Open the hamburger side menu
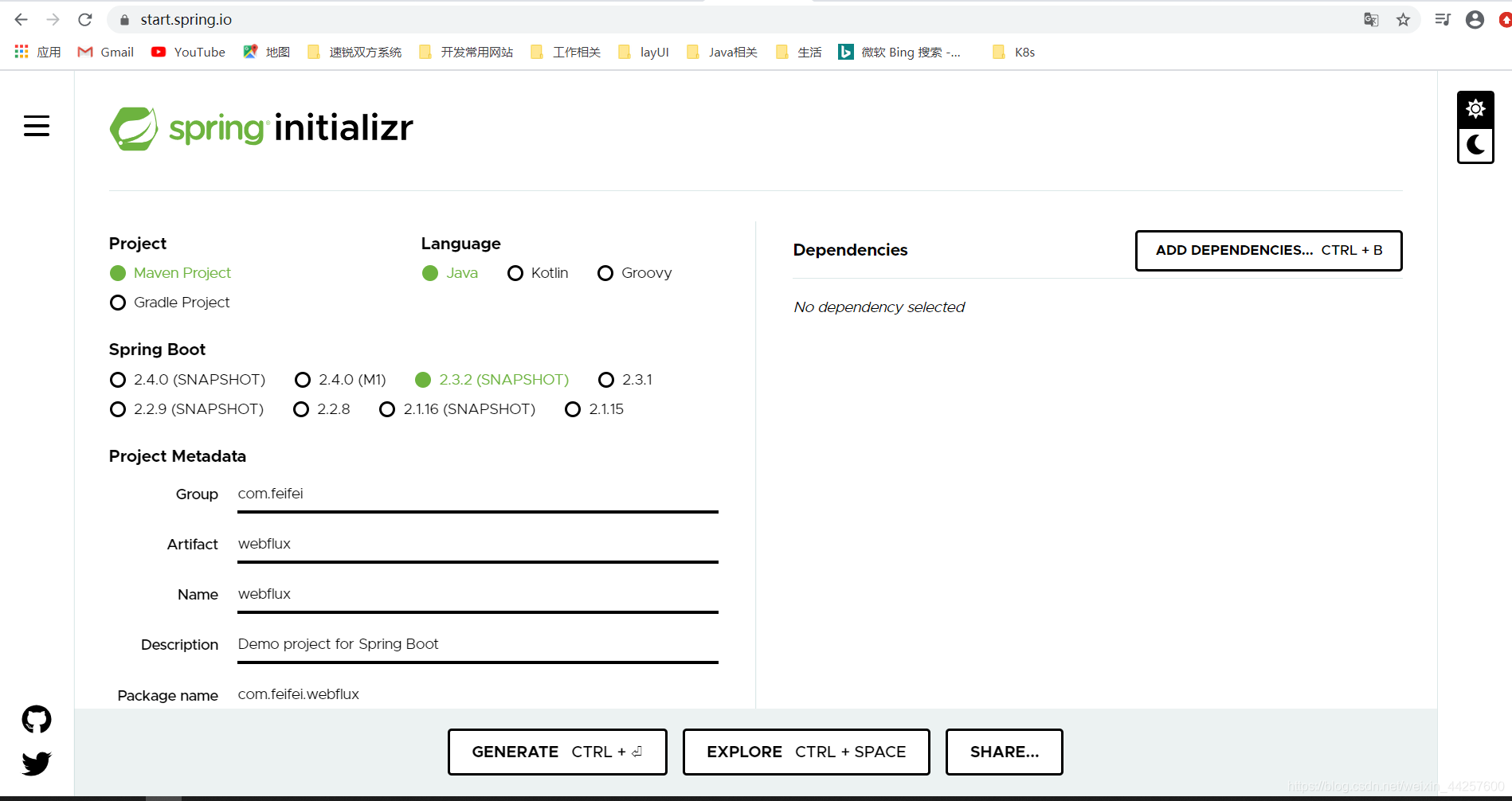Image resolution: width=1512 pixels, height=801 pixels. 37,126
